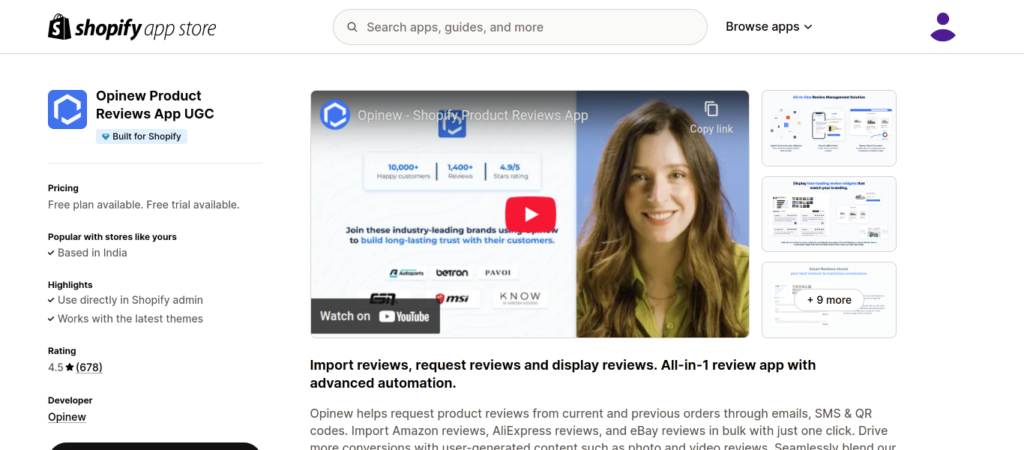This screenshot has height=450, width=1024.
Task: Expand the Browse apps dropdown
Action: tap(769, 27)
